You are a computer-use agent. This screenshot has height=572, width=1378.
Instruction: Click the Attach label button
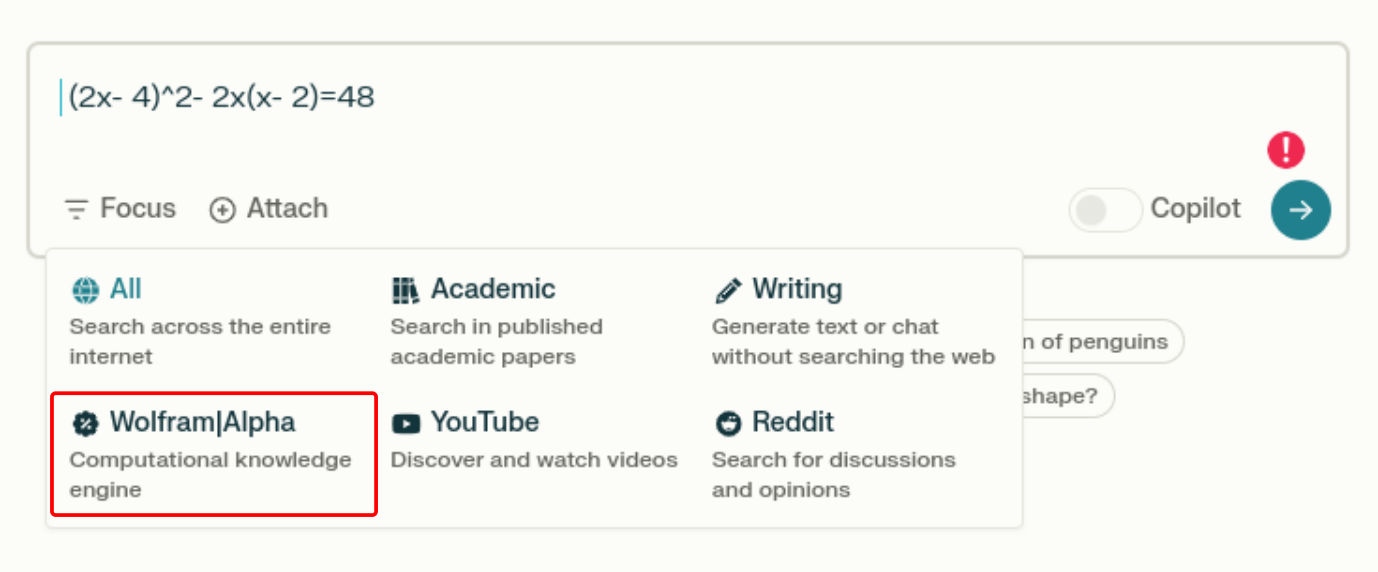point(287,209)
